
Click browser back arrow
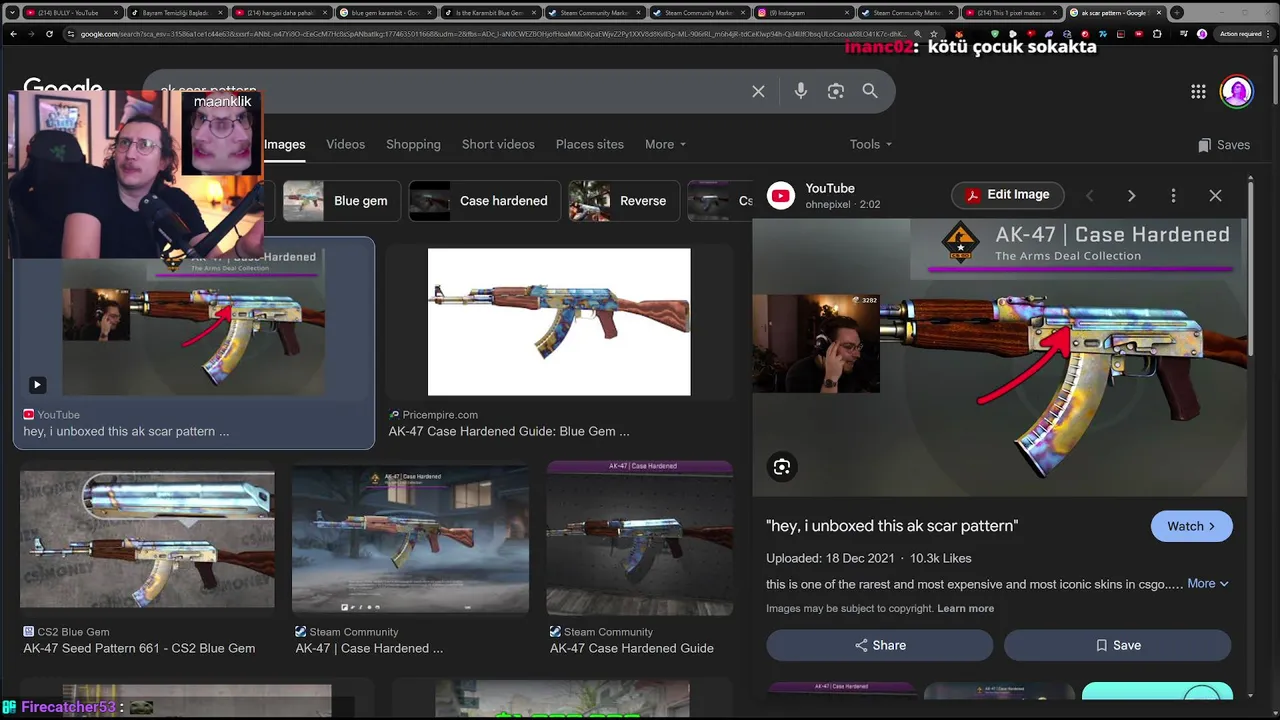pyautogui.click(x=13, y=34)
